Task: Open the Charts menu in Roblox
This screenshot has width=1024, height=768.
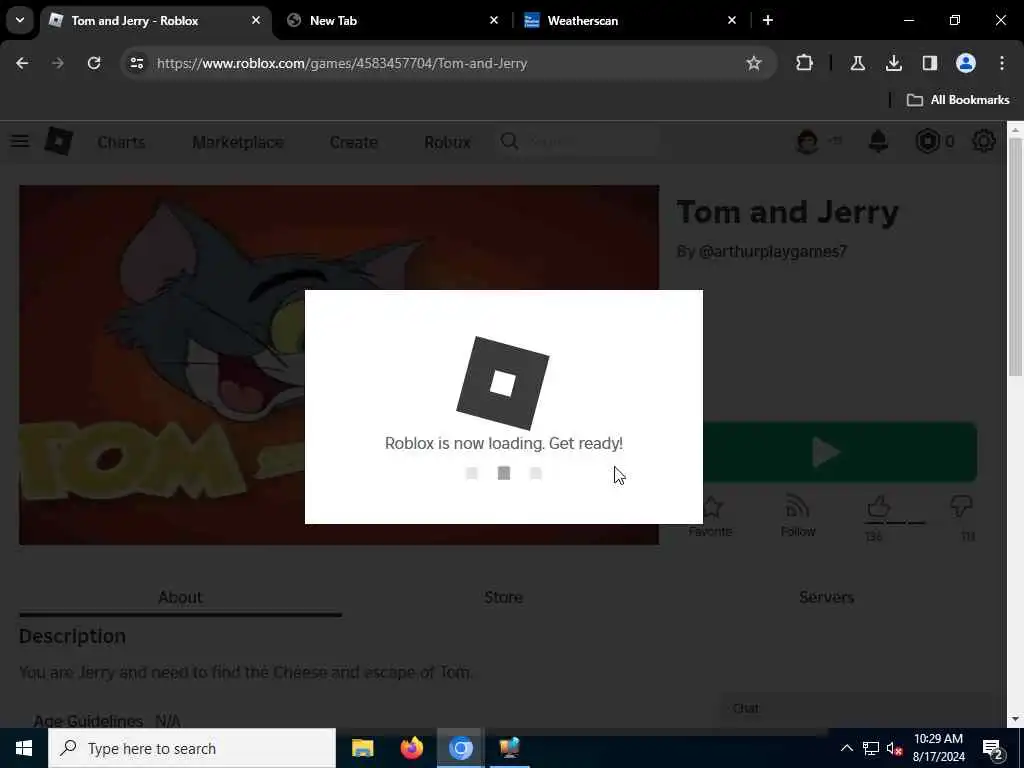Action: point(121,142)
